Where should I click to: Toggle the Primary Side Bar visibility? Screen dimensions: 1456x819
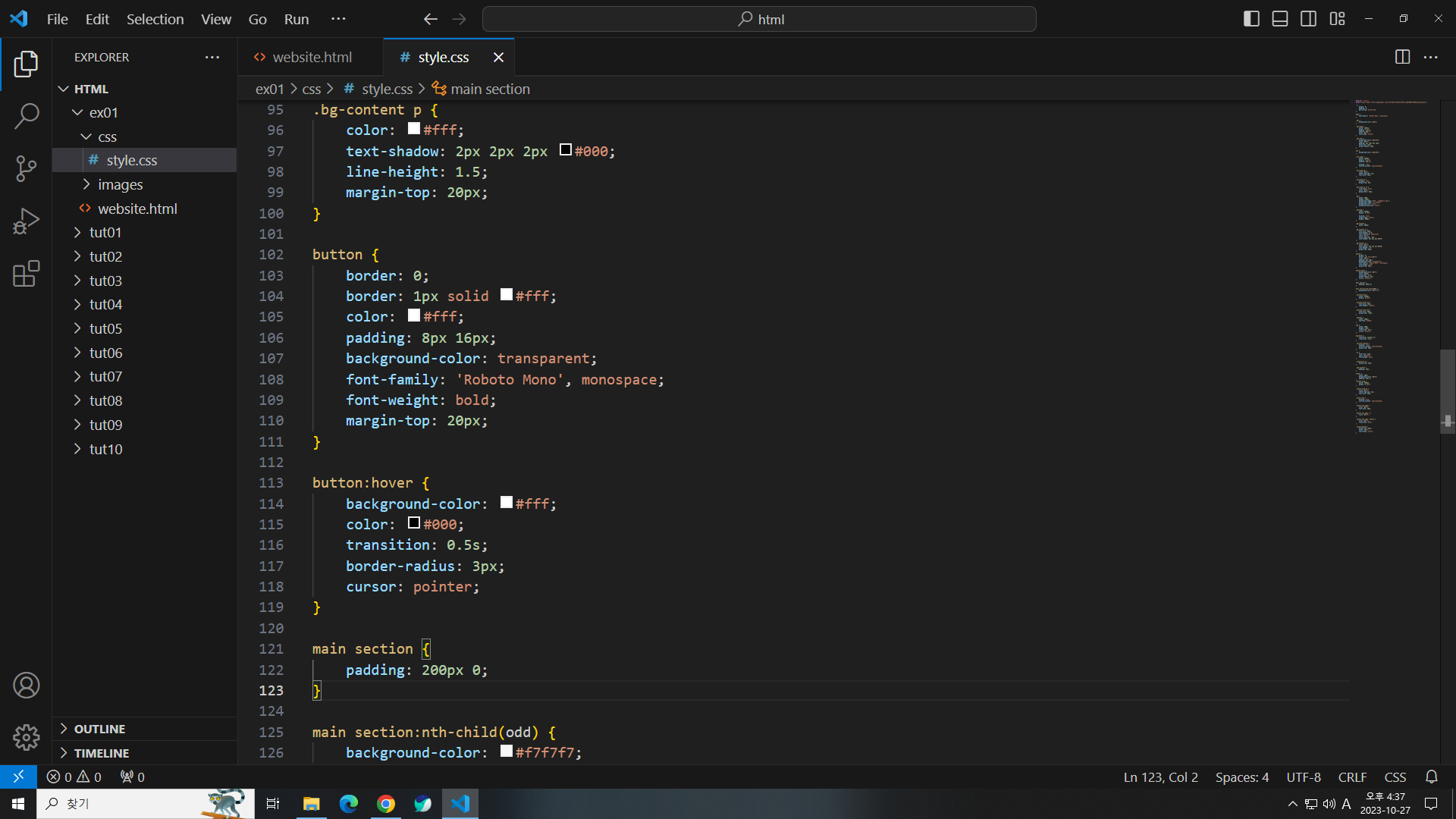pyautogui.click(x=1251, y=19)
